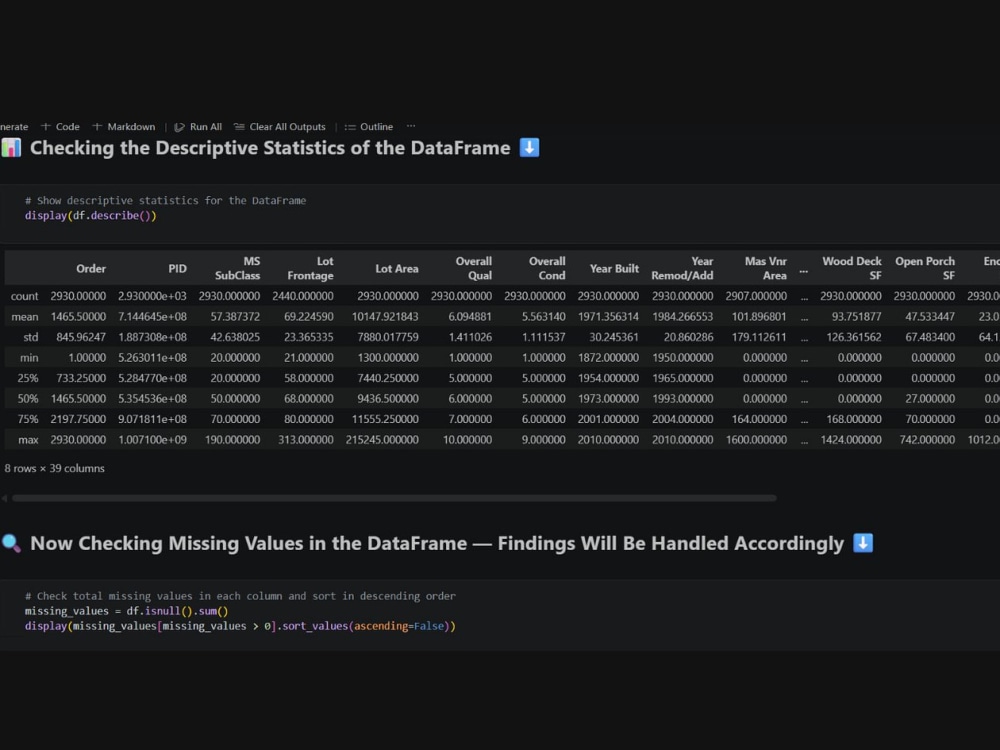
Task: Click the MS SubClass column header
Action: tap(237, 268)
